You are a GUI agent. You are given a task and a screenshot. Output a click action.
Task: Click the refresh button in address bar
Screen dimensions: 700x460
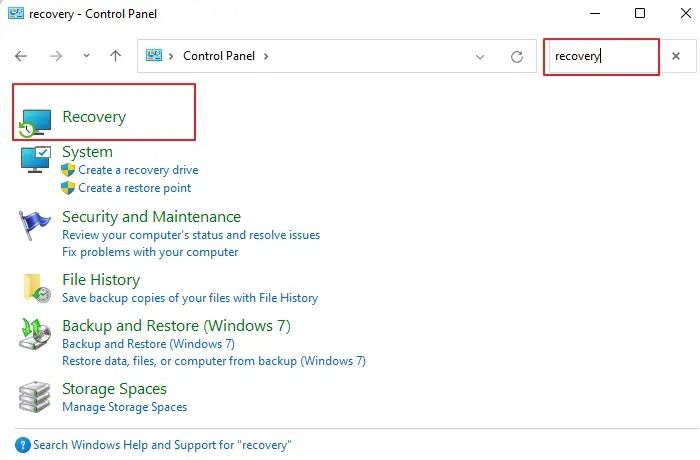pyautogui.click(x=517, y=57)
